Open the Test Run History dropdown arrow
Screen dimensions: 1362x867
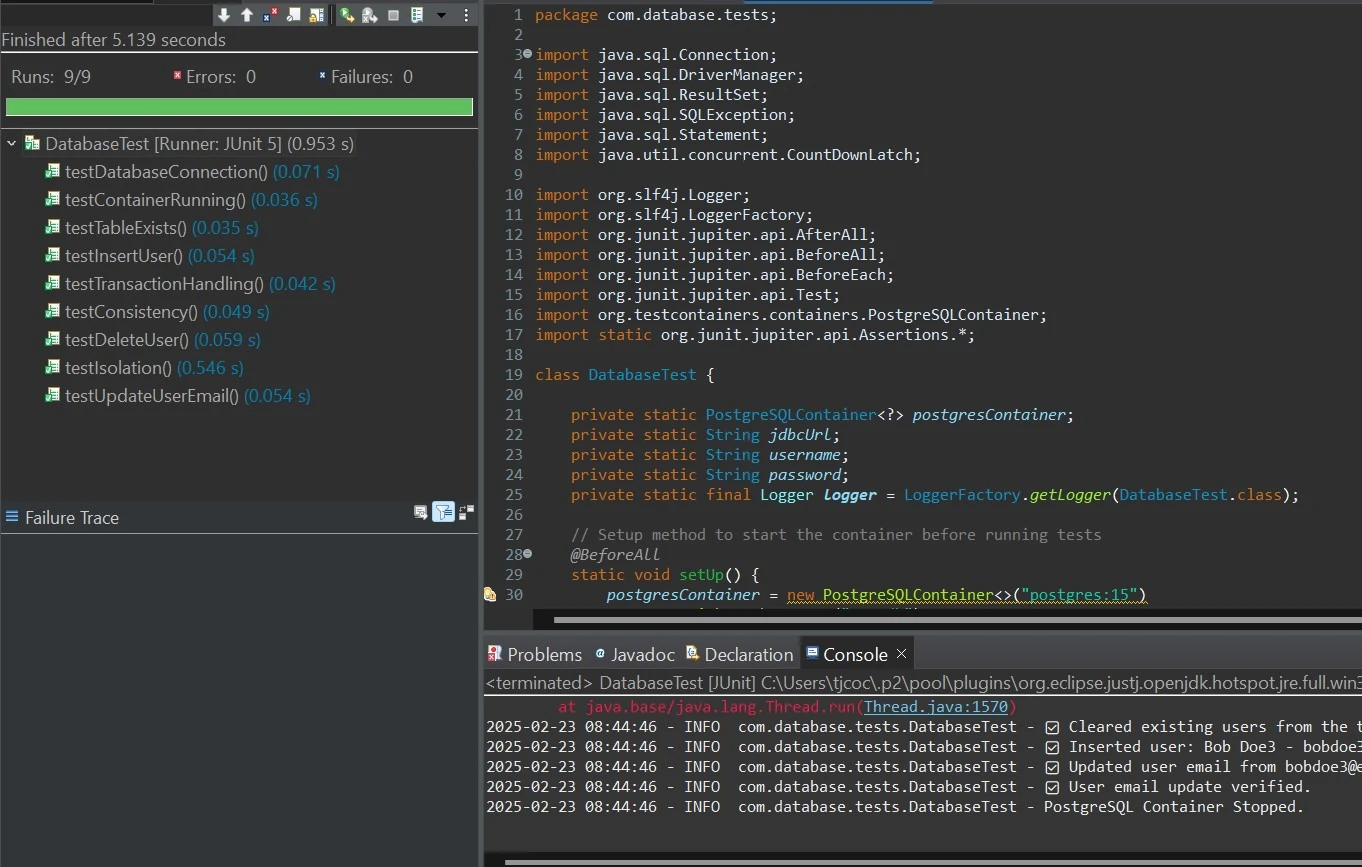pyautogui.click(x=441, y=15)
